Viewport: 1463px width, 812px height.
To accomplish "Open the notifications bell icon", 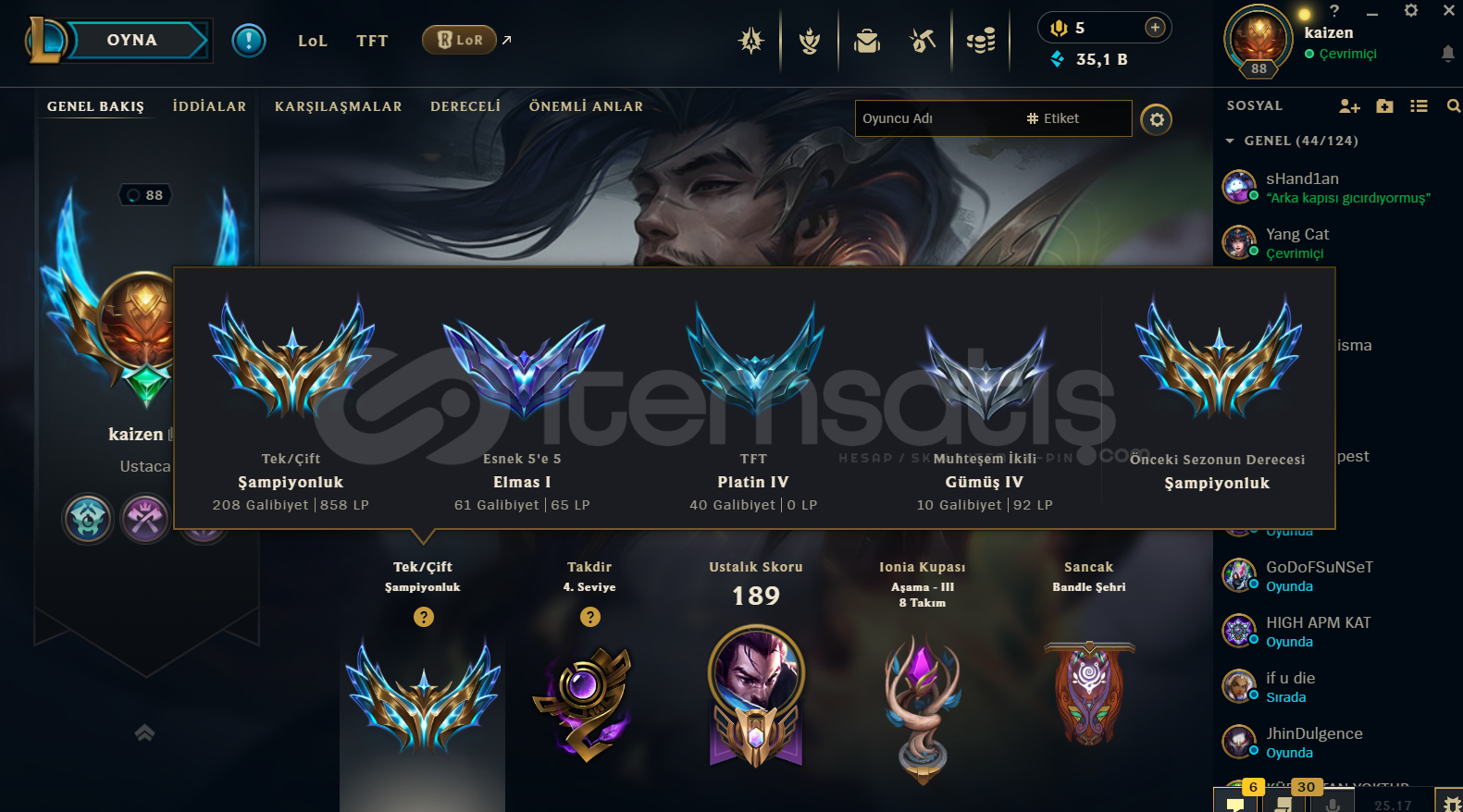I will 1447,54.
